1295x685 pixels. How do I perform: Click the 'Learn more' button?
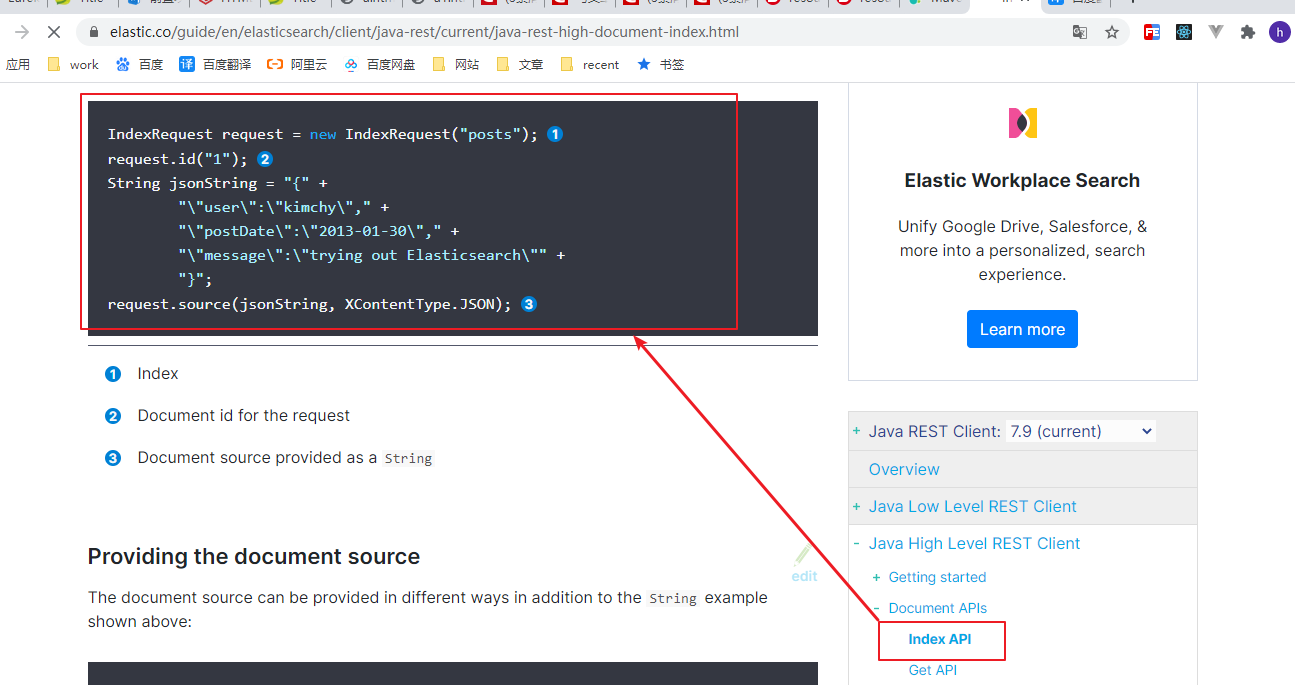pos(1022,329)
